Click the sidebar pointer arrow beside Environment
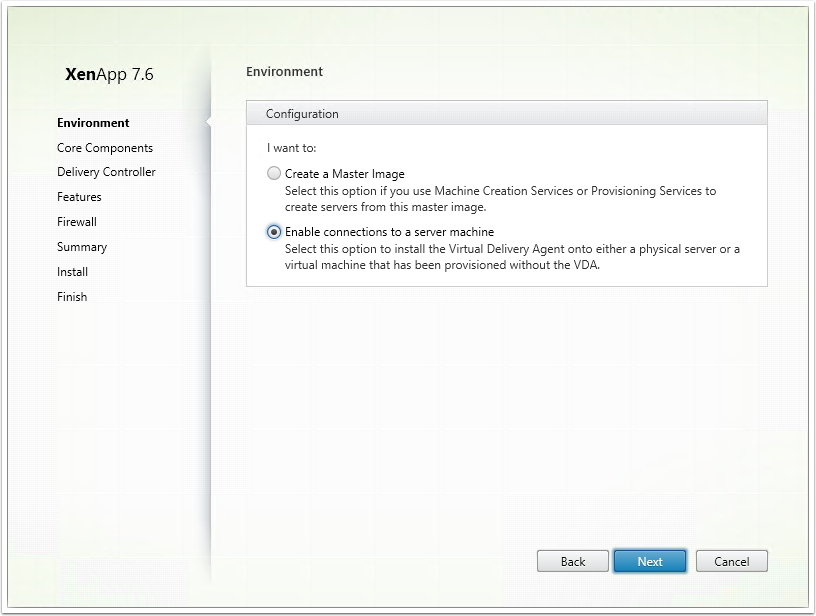 click(x=208, y=122)
